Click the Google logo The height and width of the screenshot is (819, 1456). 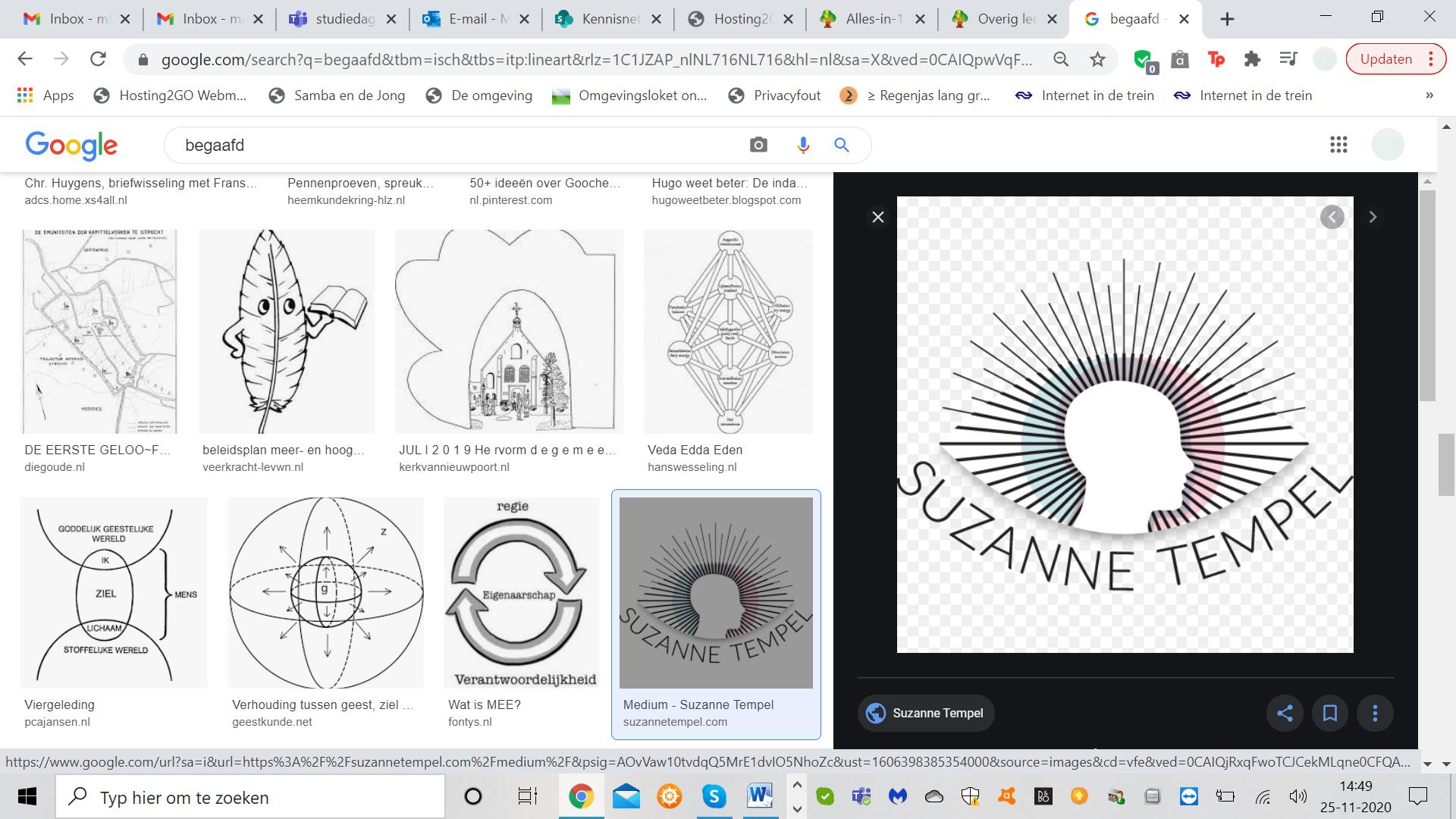pos(71,145)
